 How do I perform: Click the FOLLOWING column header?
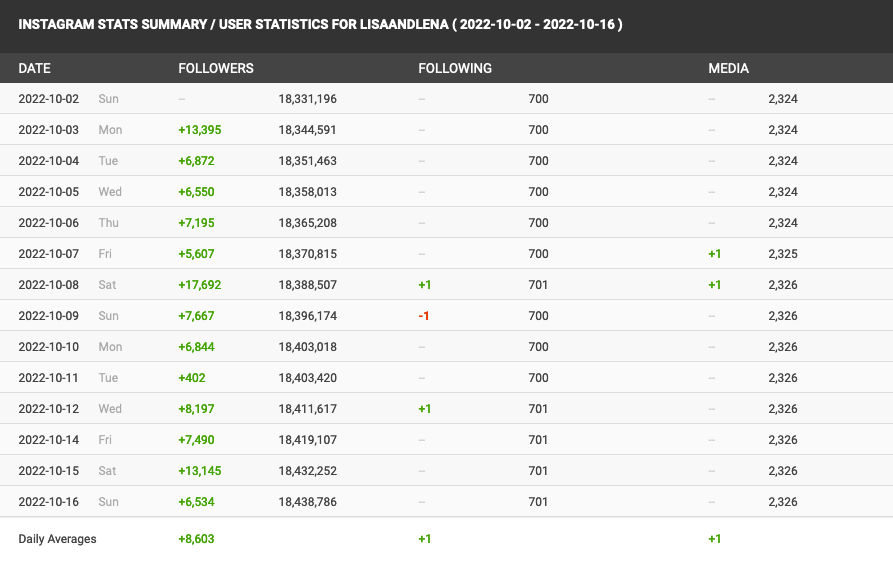pos(455,68)
